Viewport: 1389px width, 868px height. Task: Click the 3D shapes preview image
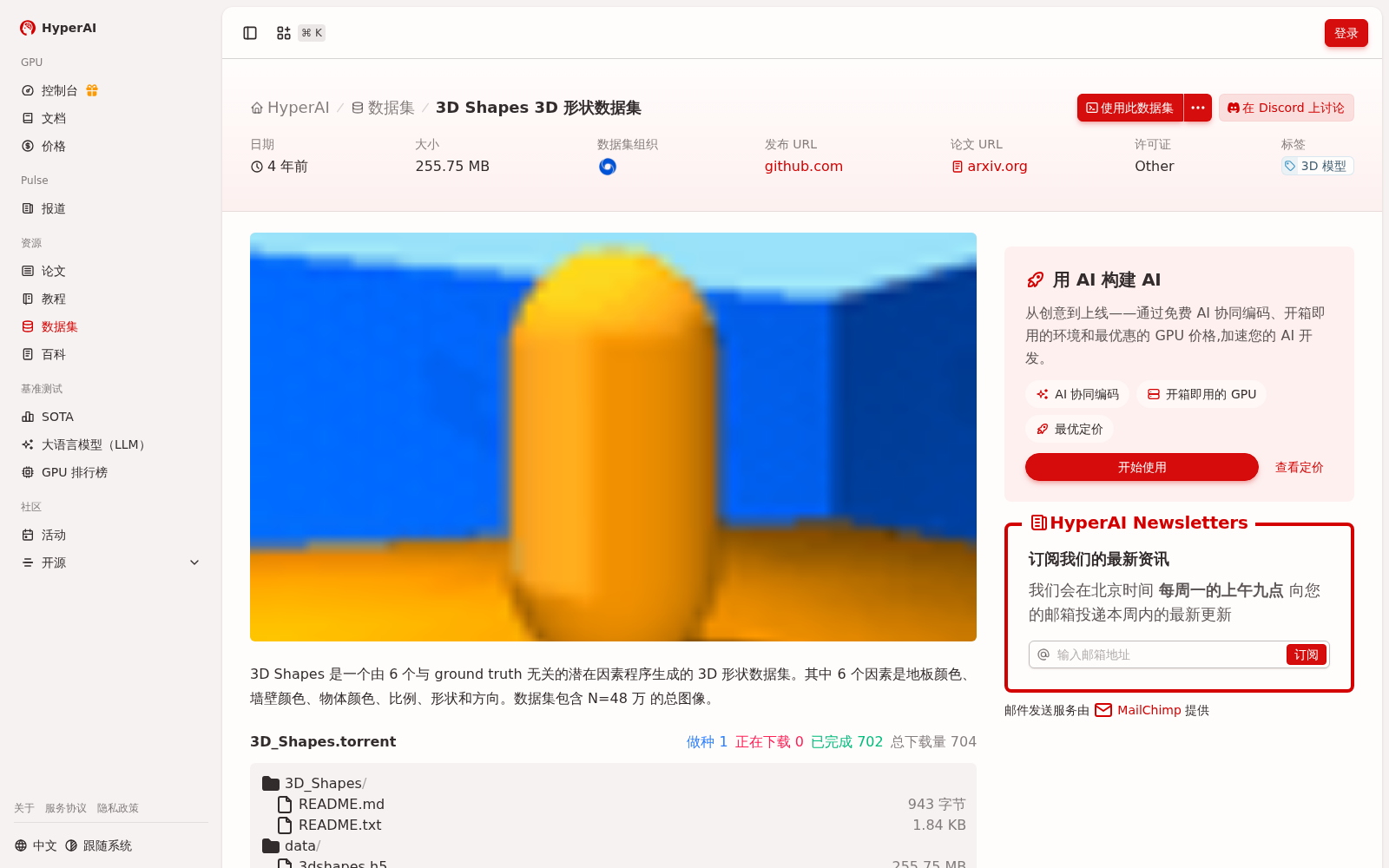[613, 437]
